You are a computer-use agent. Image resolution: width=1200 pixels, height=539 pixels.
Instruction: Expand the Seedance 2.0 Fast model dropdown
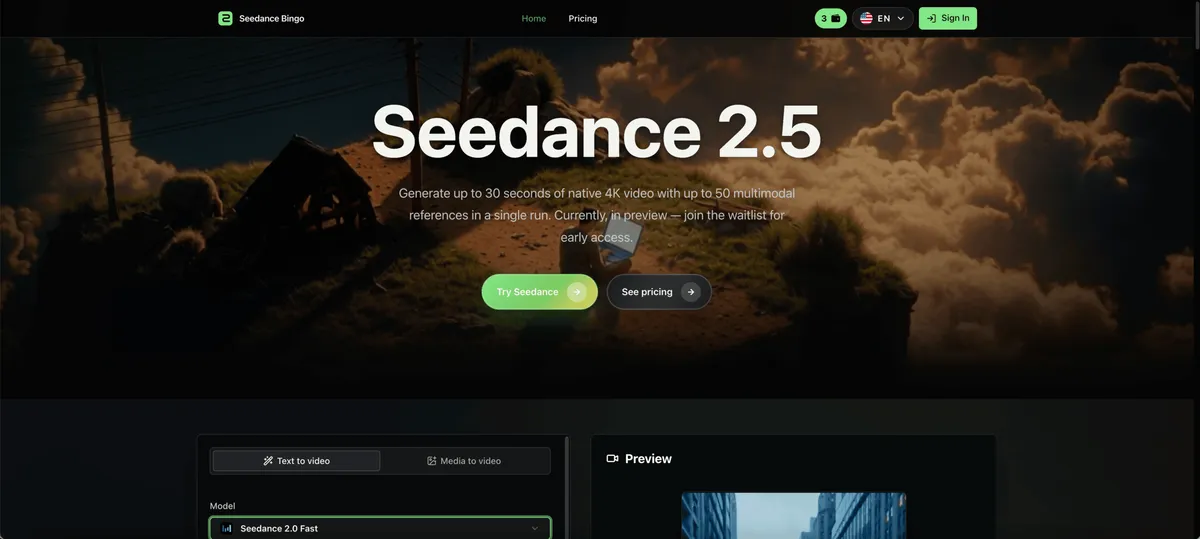(x=380, y=528)
